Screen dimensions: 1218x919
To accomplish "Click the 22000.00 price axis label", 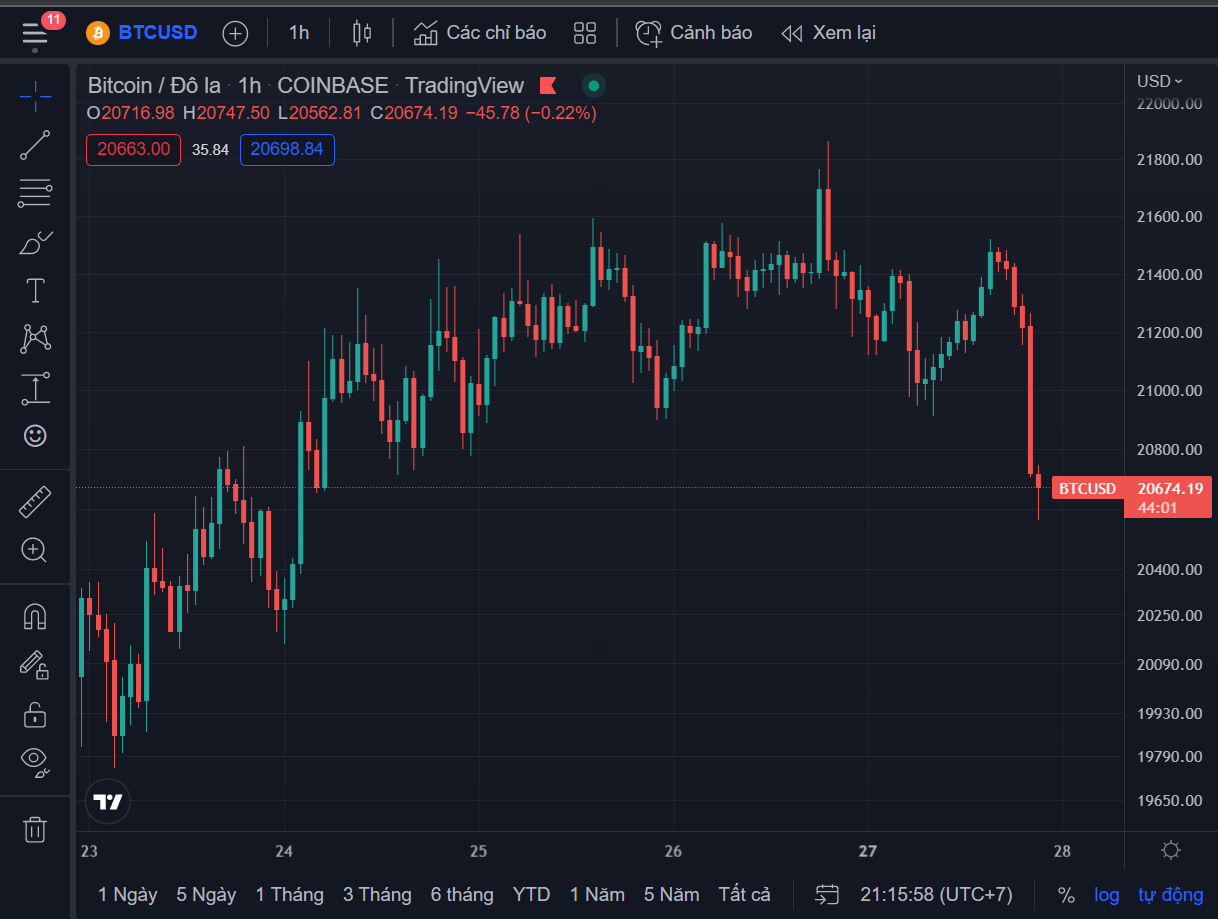I will [x=1169, y=104].
